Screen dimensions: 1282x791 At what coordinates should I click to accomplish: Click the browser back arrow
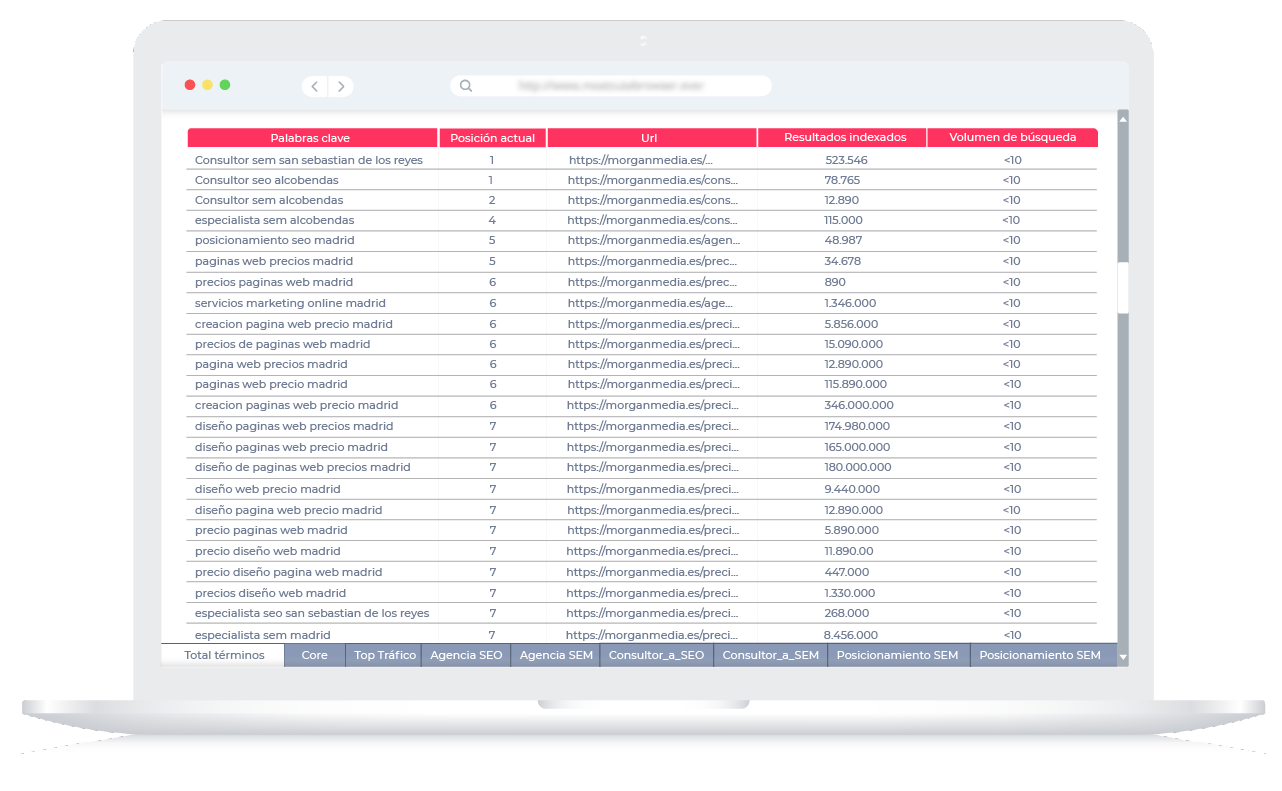coord(315,87)
